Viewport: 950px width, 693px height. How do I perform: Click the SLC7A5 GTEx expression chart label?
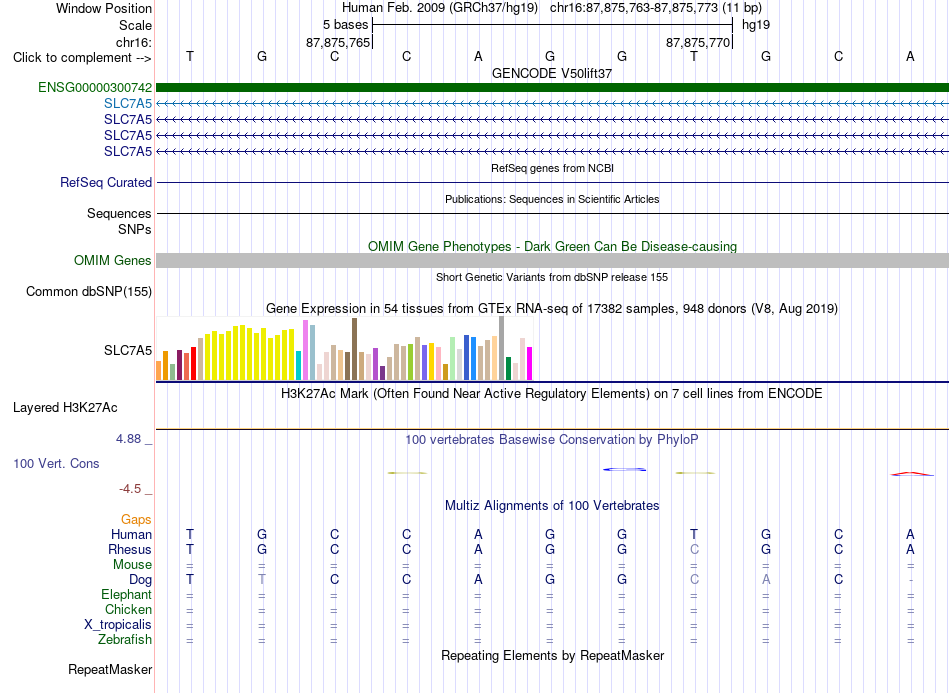128,350
